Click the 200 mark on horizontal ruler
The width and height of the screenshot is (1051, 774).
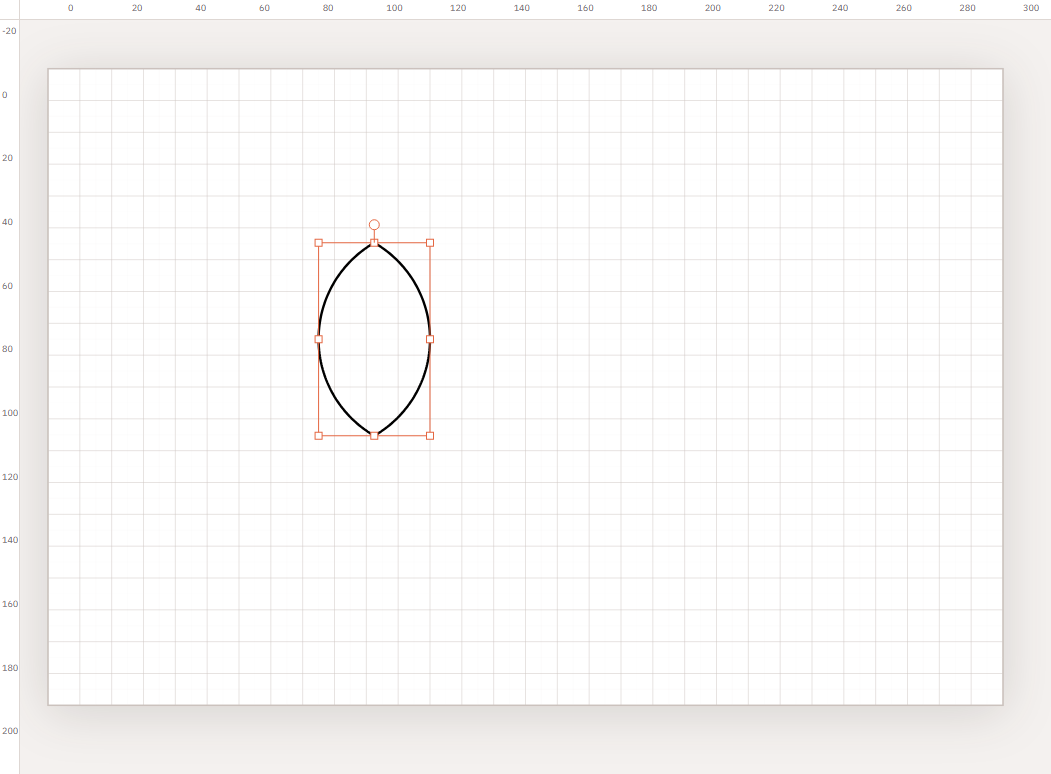tap(713, 8)
